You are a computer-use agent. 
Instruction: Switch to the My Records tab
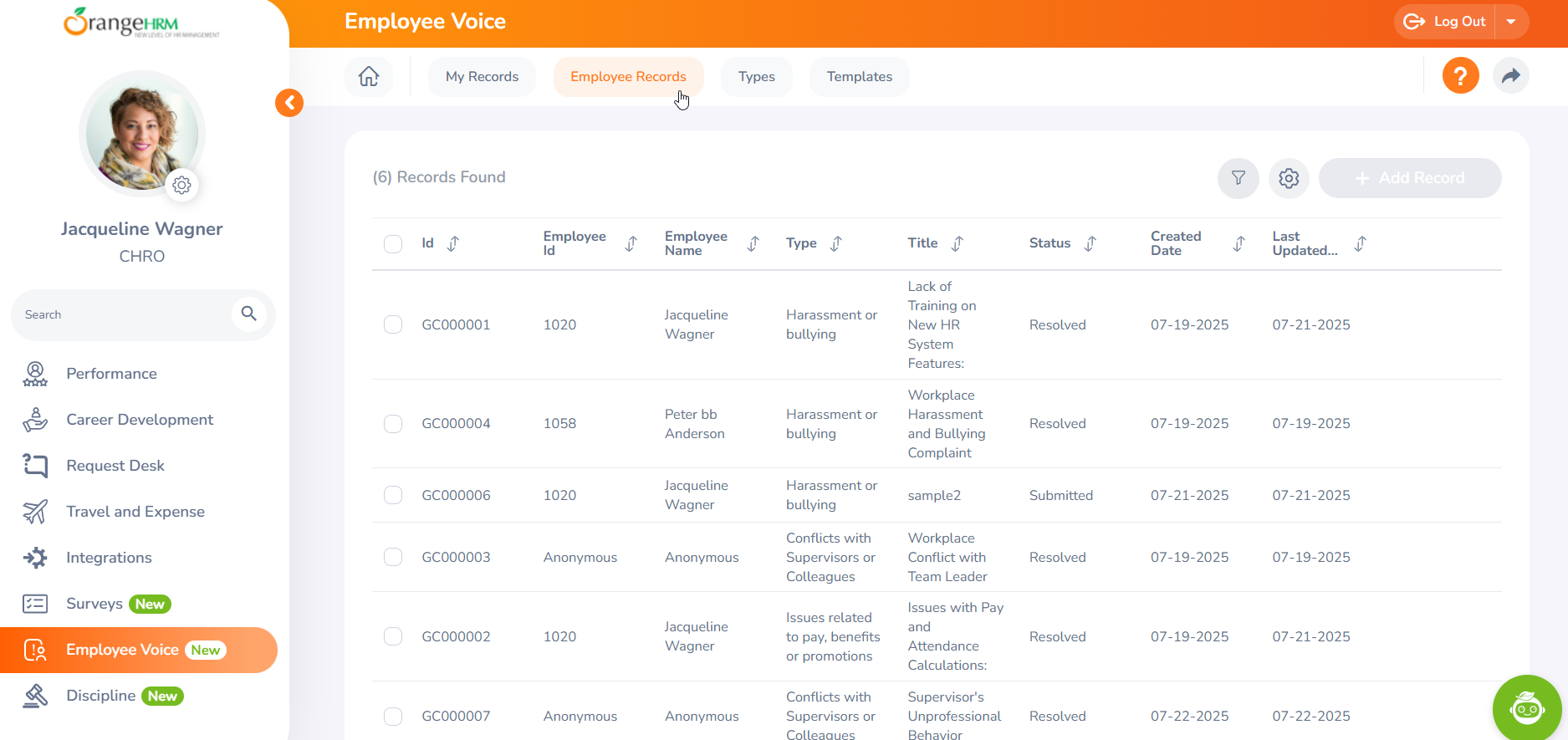[482, 77]
